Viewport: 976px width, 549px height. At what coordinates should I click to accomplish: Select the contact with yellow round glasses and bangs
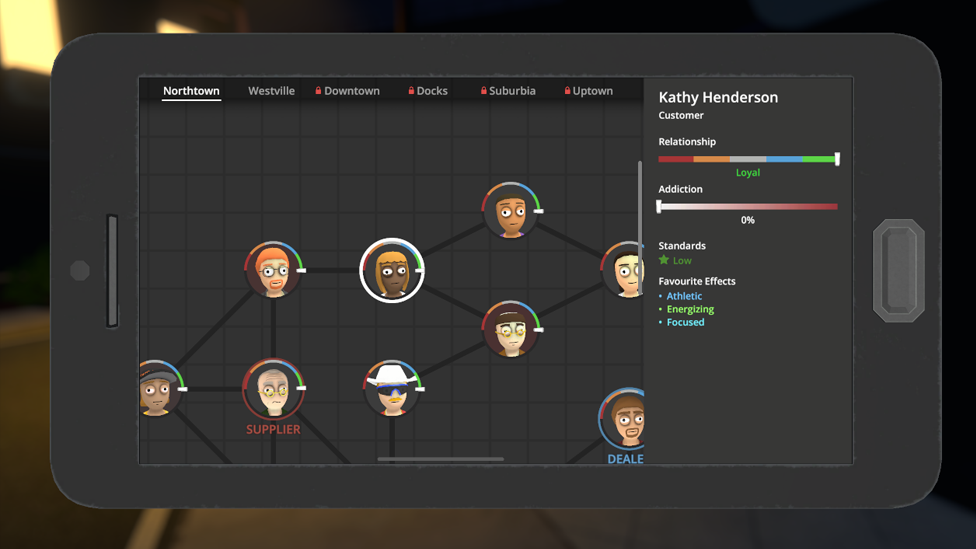510,329
